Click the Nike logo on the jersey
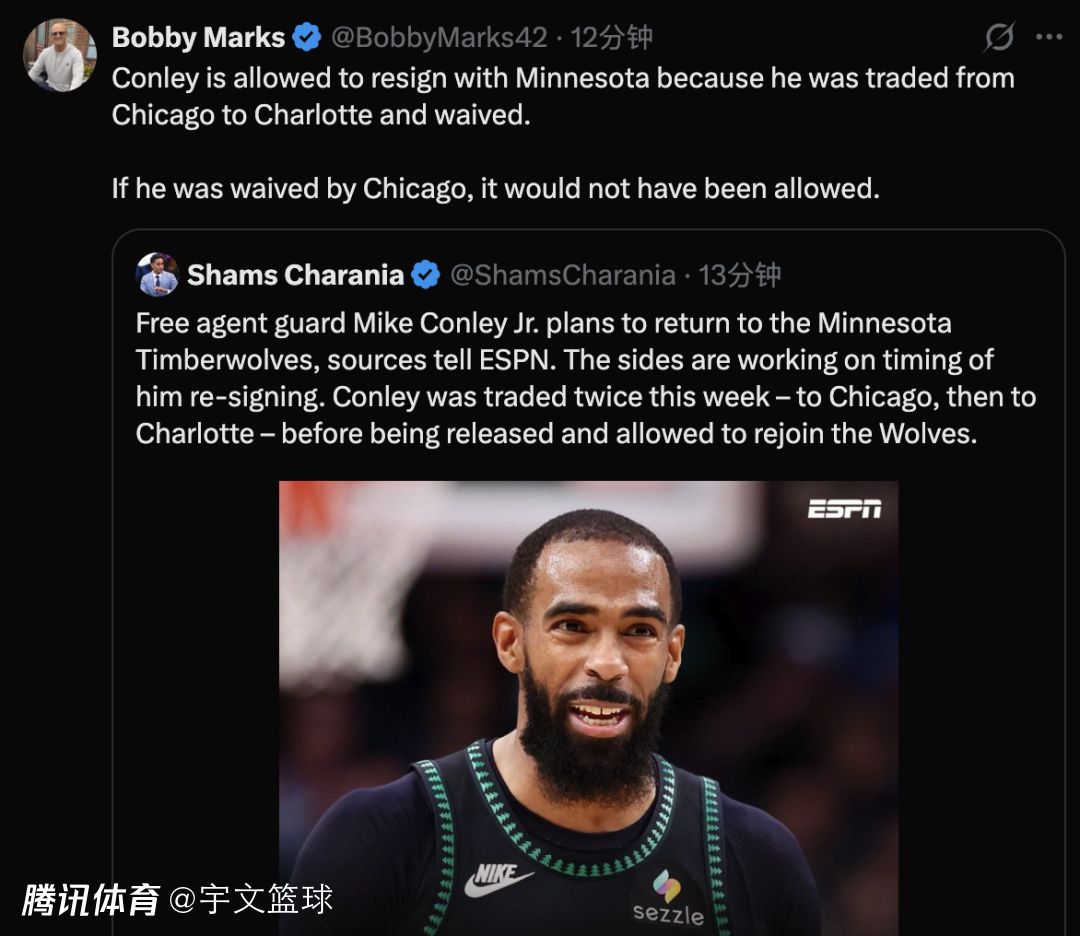Screen dimensions: 1080x936 (x=498, y=879)
